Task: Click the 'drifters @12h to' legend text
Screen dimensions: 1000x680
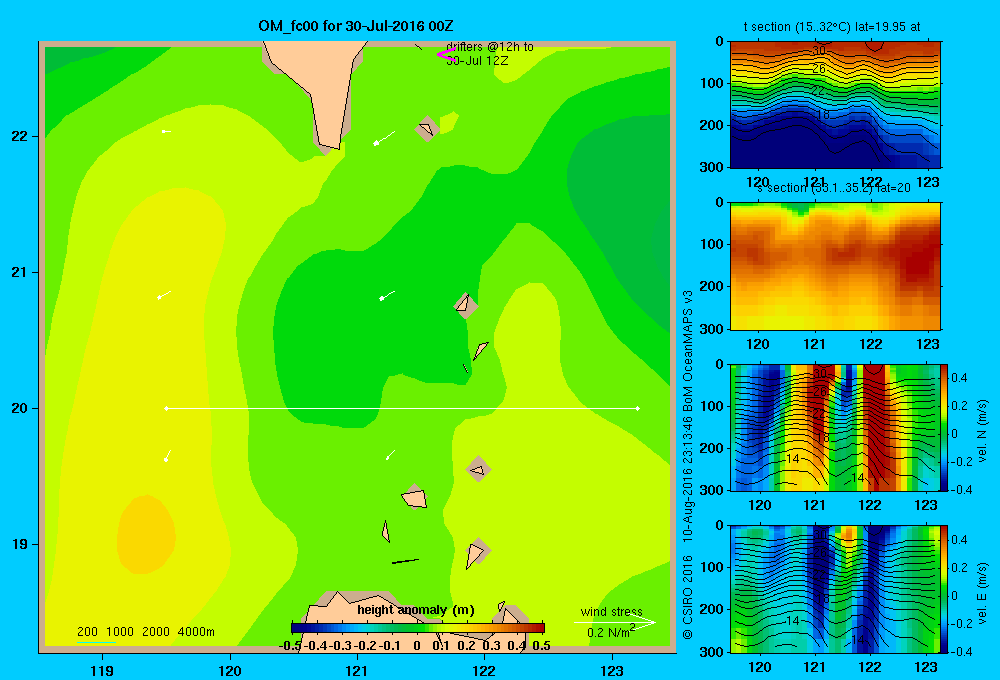Action: [490, 47]
